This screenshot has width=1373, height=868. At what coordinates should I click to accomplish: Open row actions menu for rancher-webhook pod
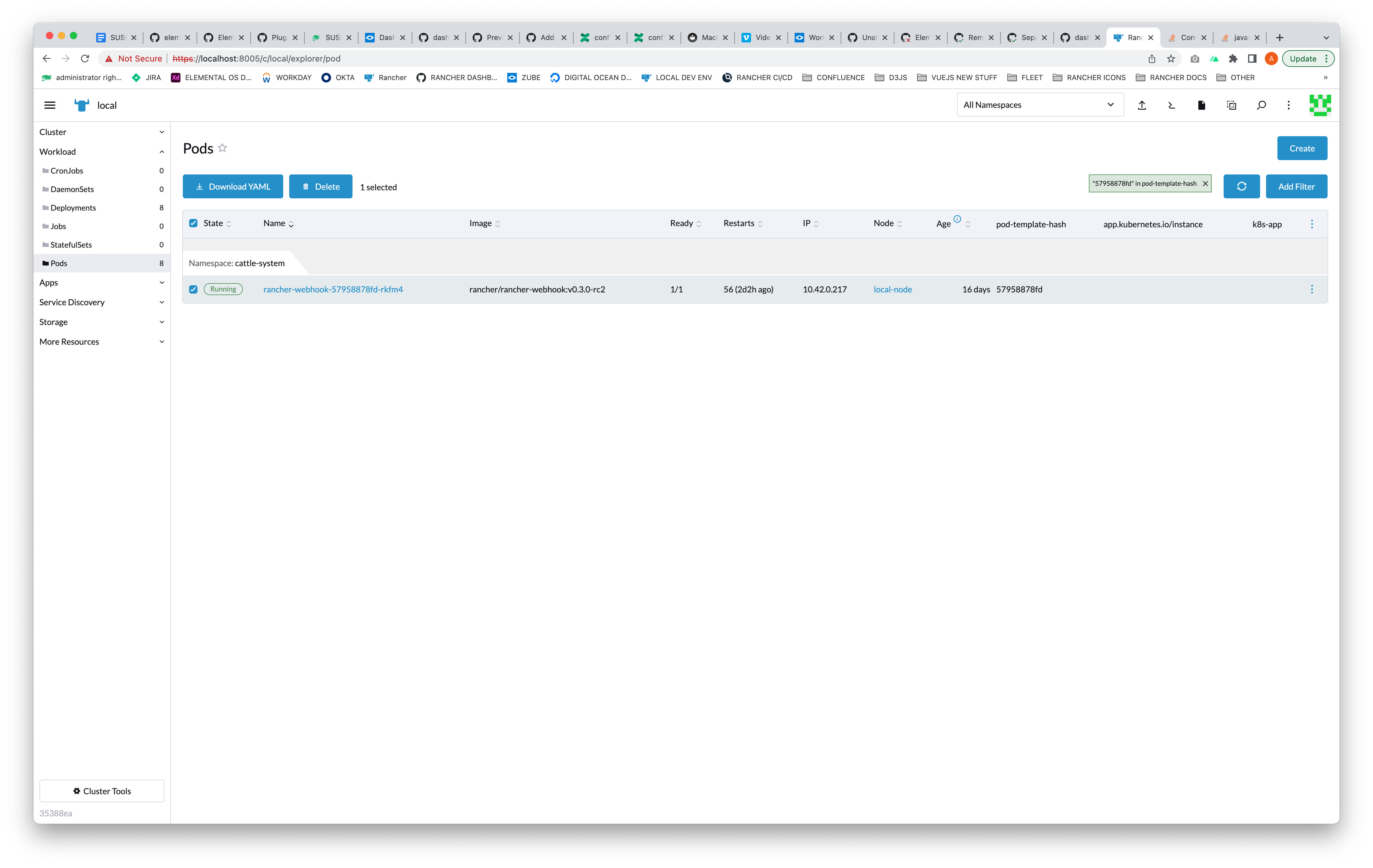coord(1311,289)
